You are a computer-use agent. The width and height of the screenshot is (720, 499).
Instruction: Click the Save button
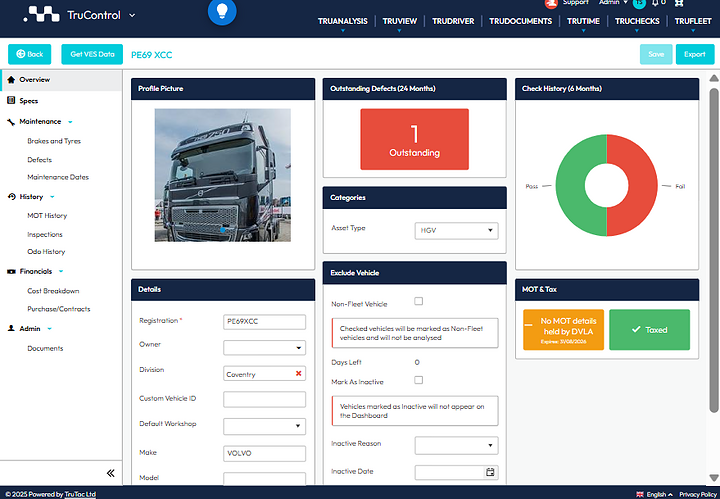point(656,54)
